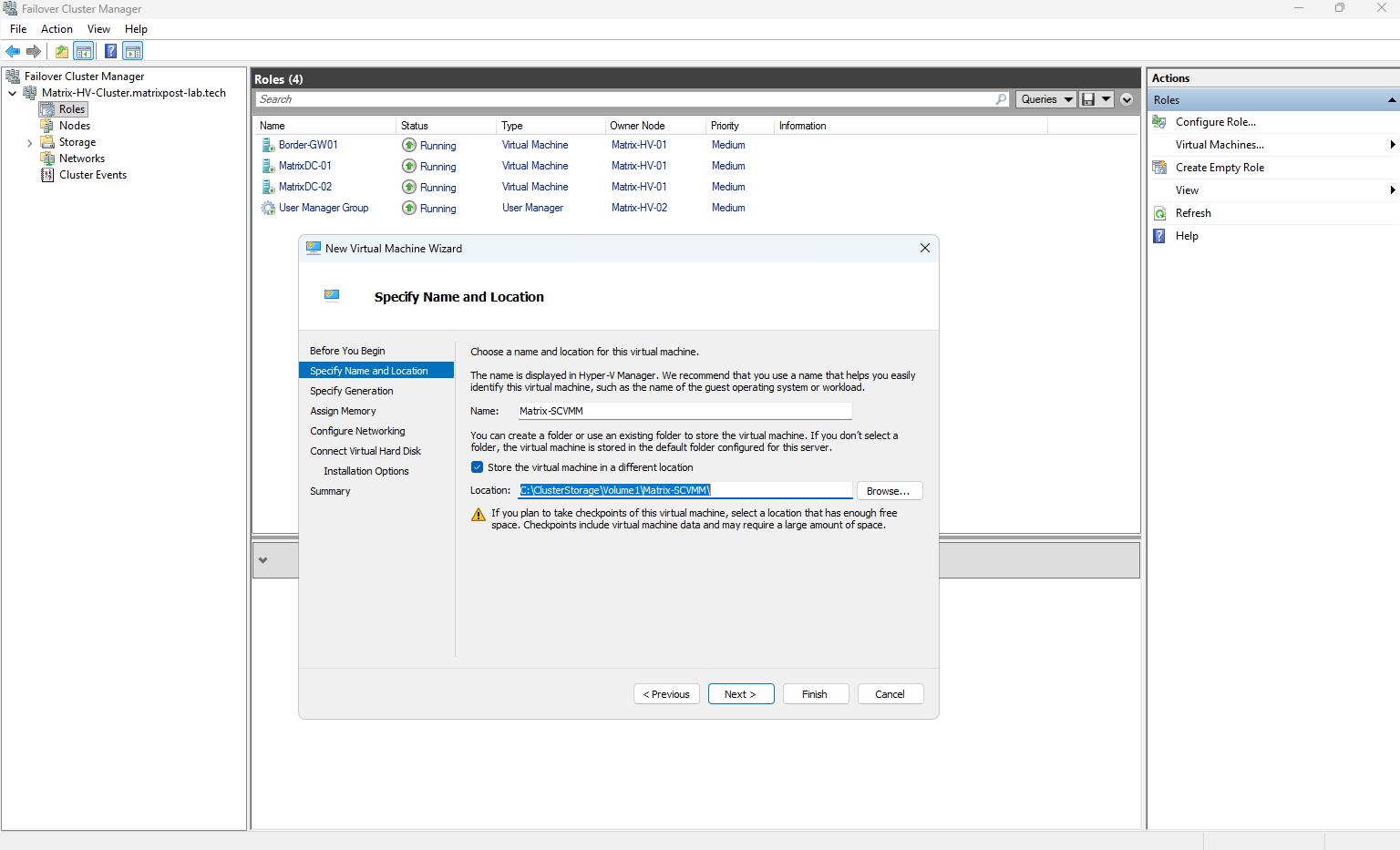The width and height of the screenshot is (1400, 850).
Task: Select Roles in the console tree
Action: tap(72, 109)
